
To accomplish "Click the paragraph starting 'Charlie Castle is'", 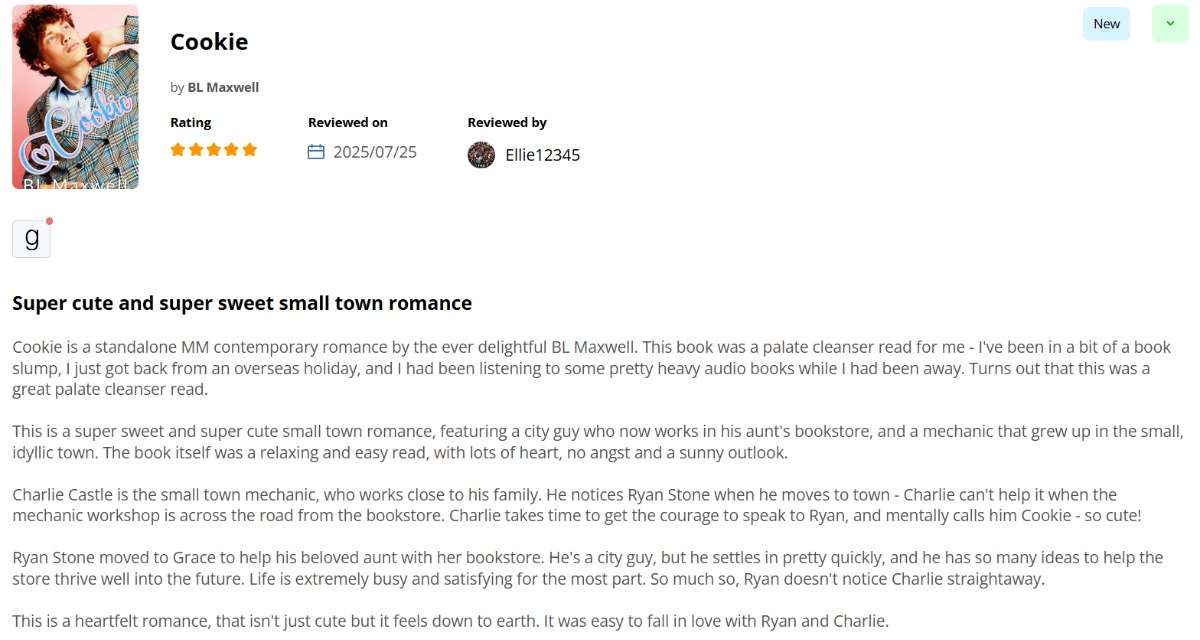I will [x=577, y=505].
